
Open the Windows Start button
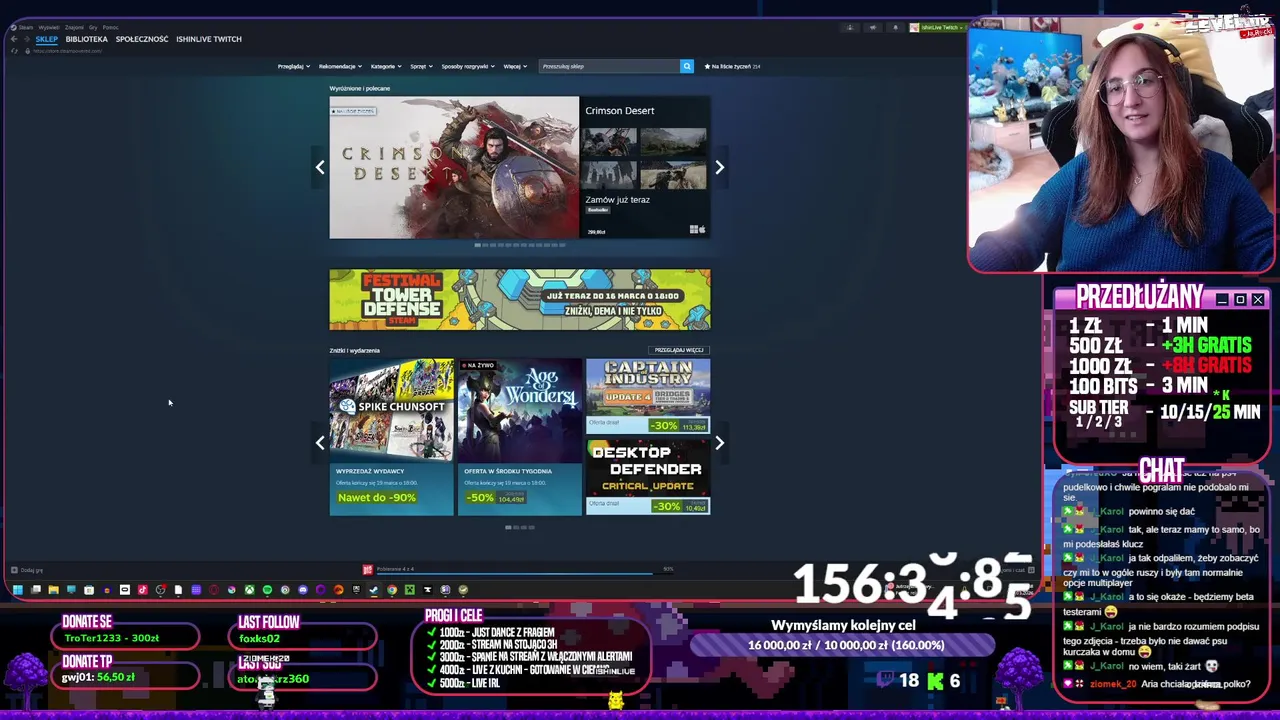pyautogui.click(x=17, y=590)
